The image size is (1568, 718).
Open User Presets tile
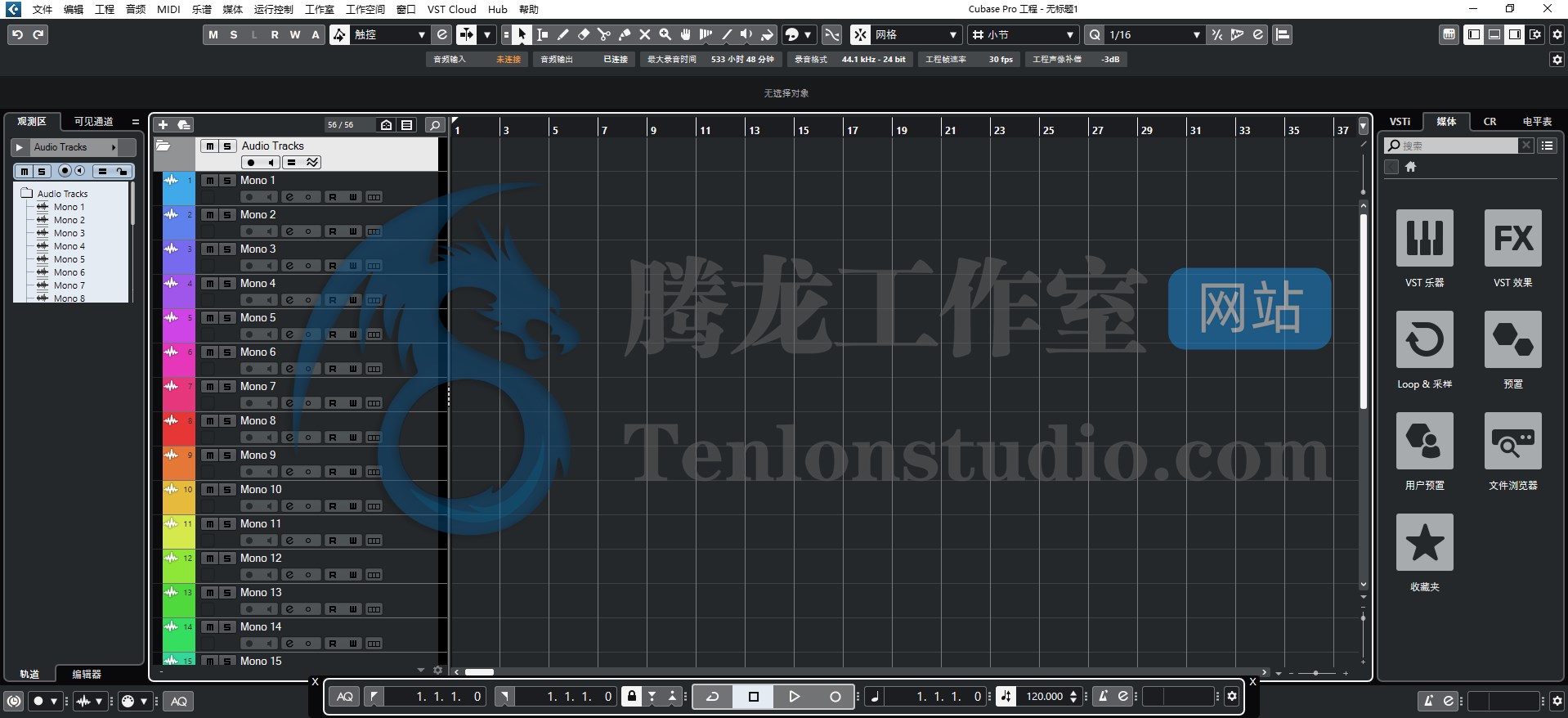(1424, 441)
